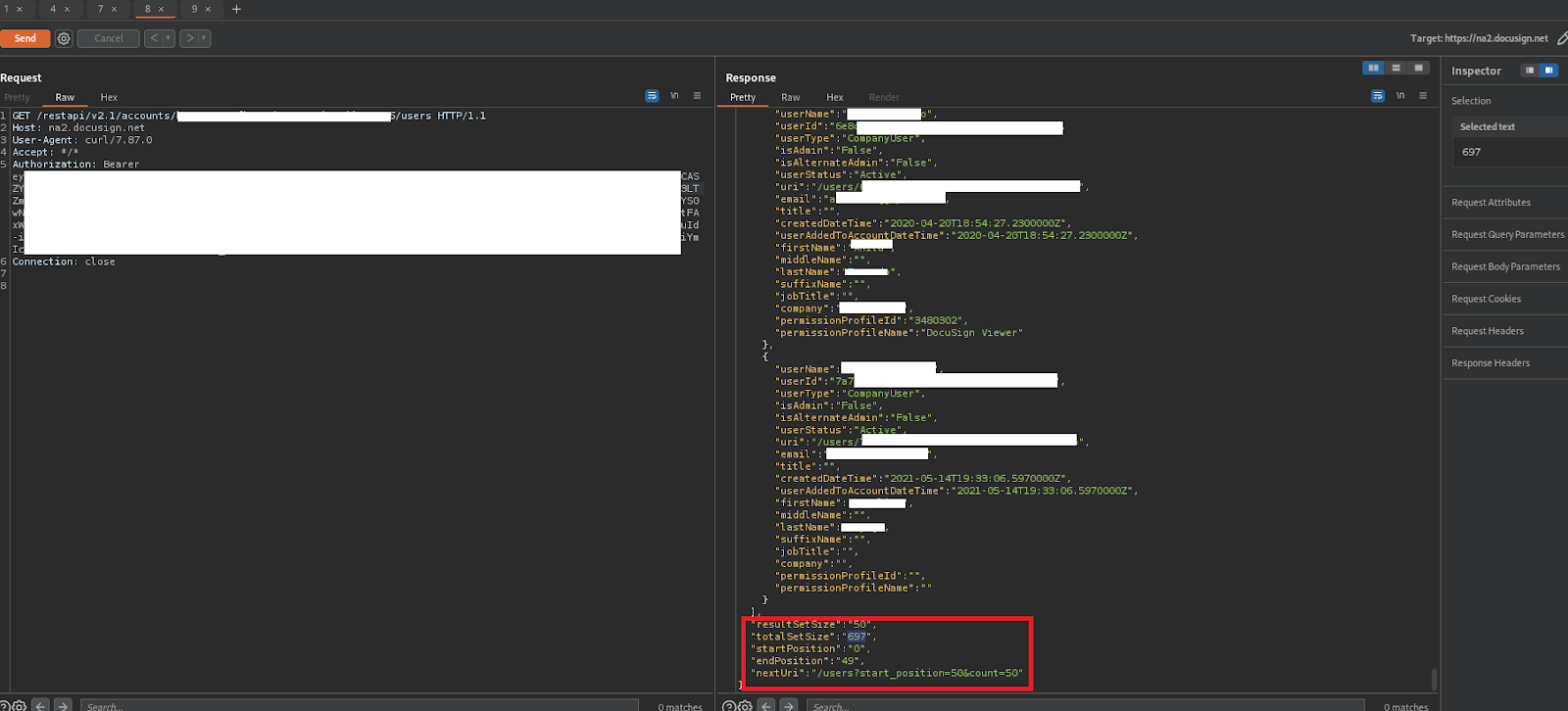Expand Response Headers in Inspector
The height and width of the screenshot is (711, 1568).
coord(1504,363)
